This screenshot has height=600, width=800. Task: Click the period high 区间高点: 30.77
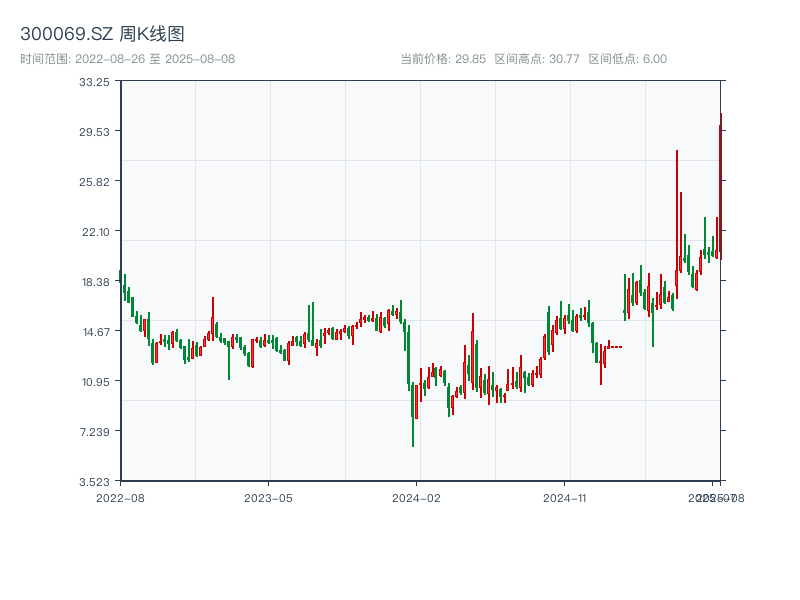pyautogui.click(x=537, y=59)
